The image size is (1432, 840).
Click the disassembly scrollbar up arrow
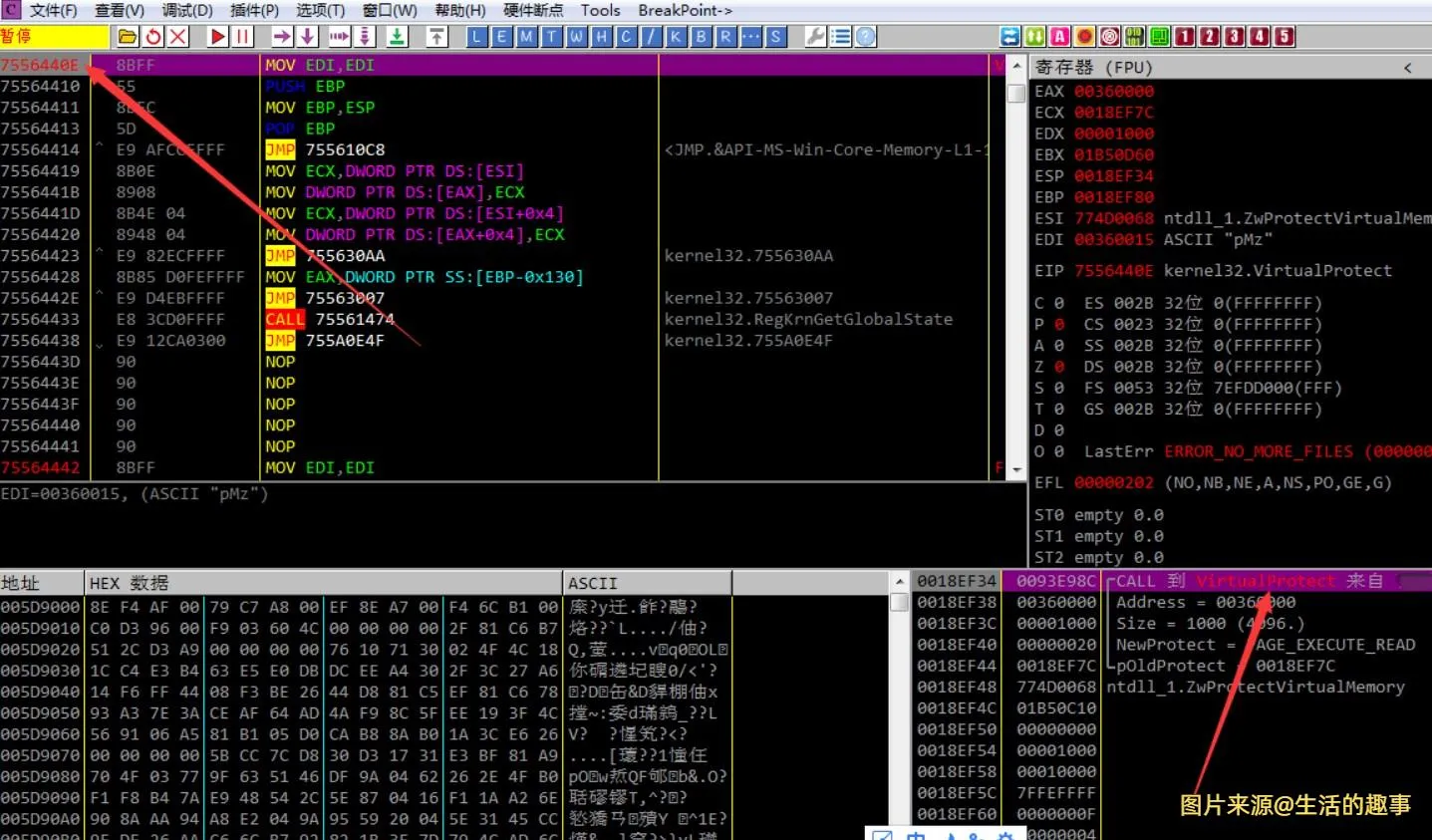pyautogui.click(x=1016, y=67)
